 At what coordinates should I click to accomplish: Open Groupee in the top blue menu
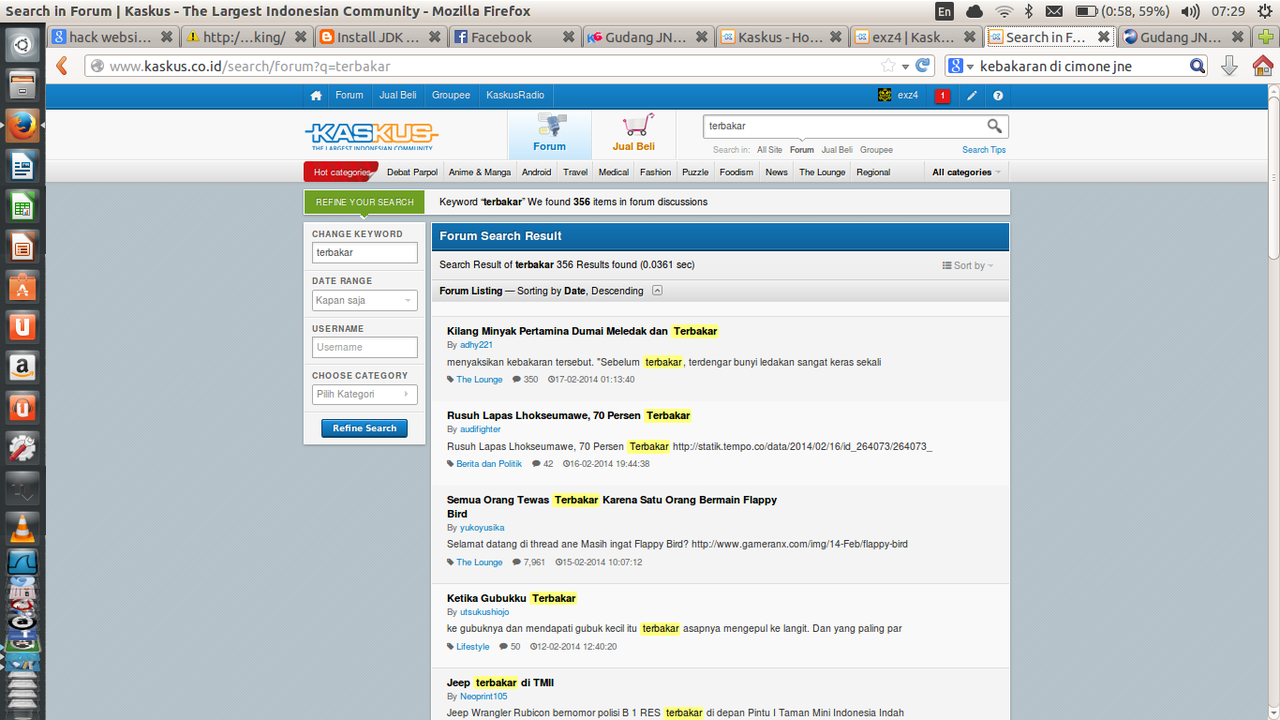click(451, 96)
